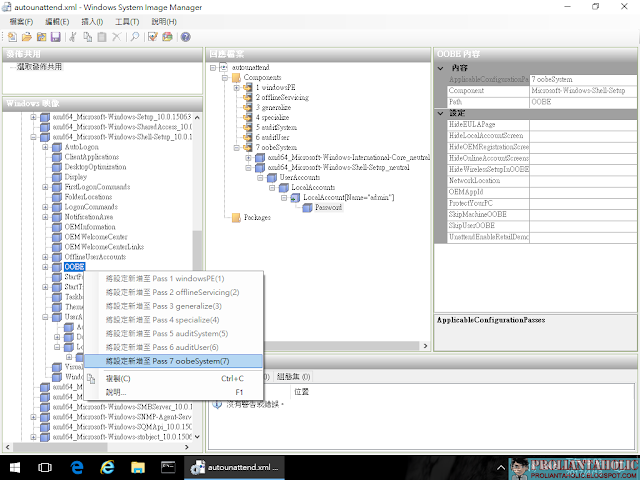Screen dimensions: 640x480
Task: Click the autounattend root file icon
Action: 224,67
